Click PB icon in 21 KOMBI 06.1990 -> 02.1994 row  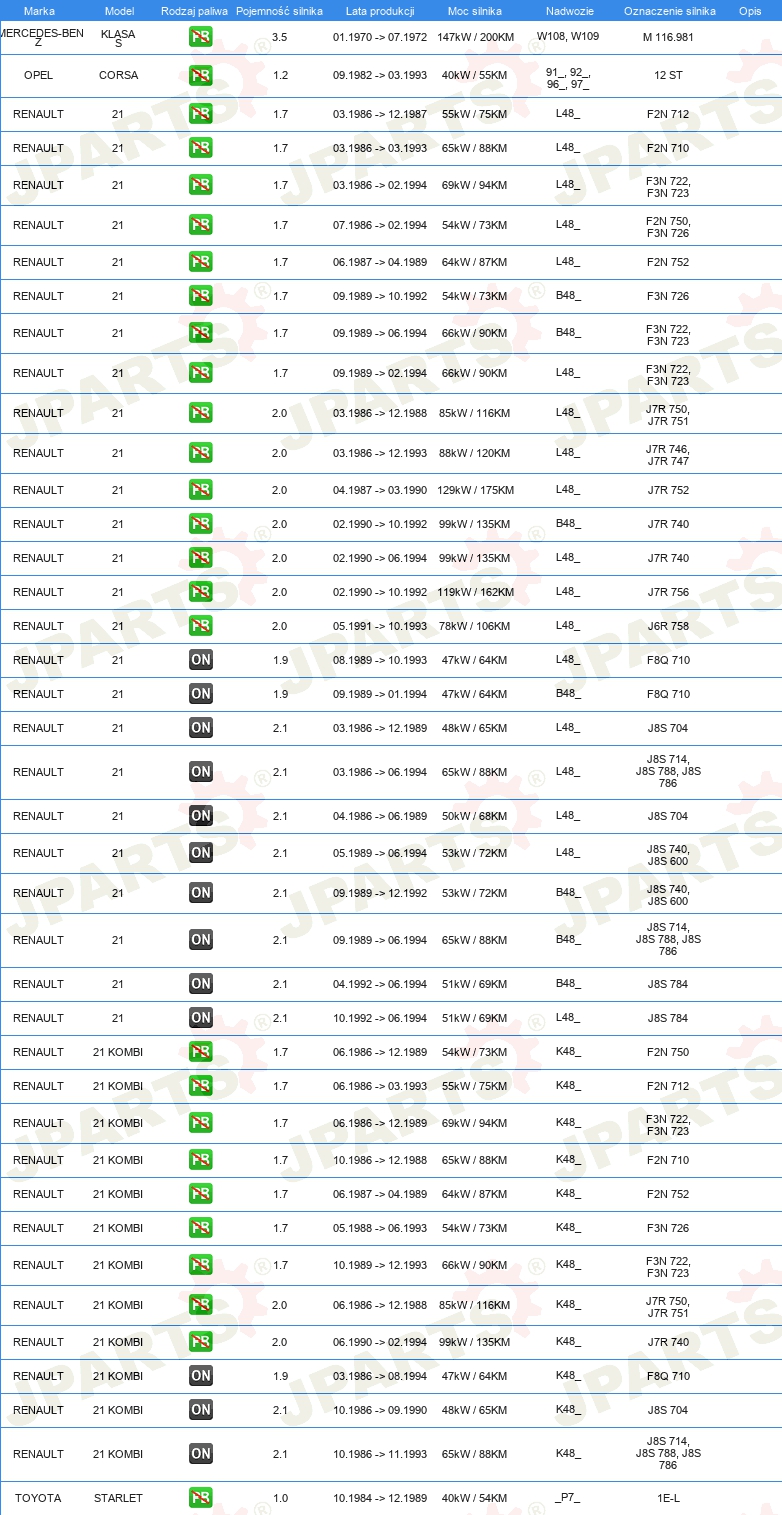tap(200, 1342)
